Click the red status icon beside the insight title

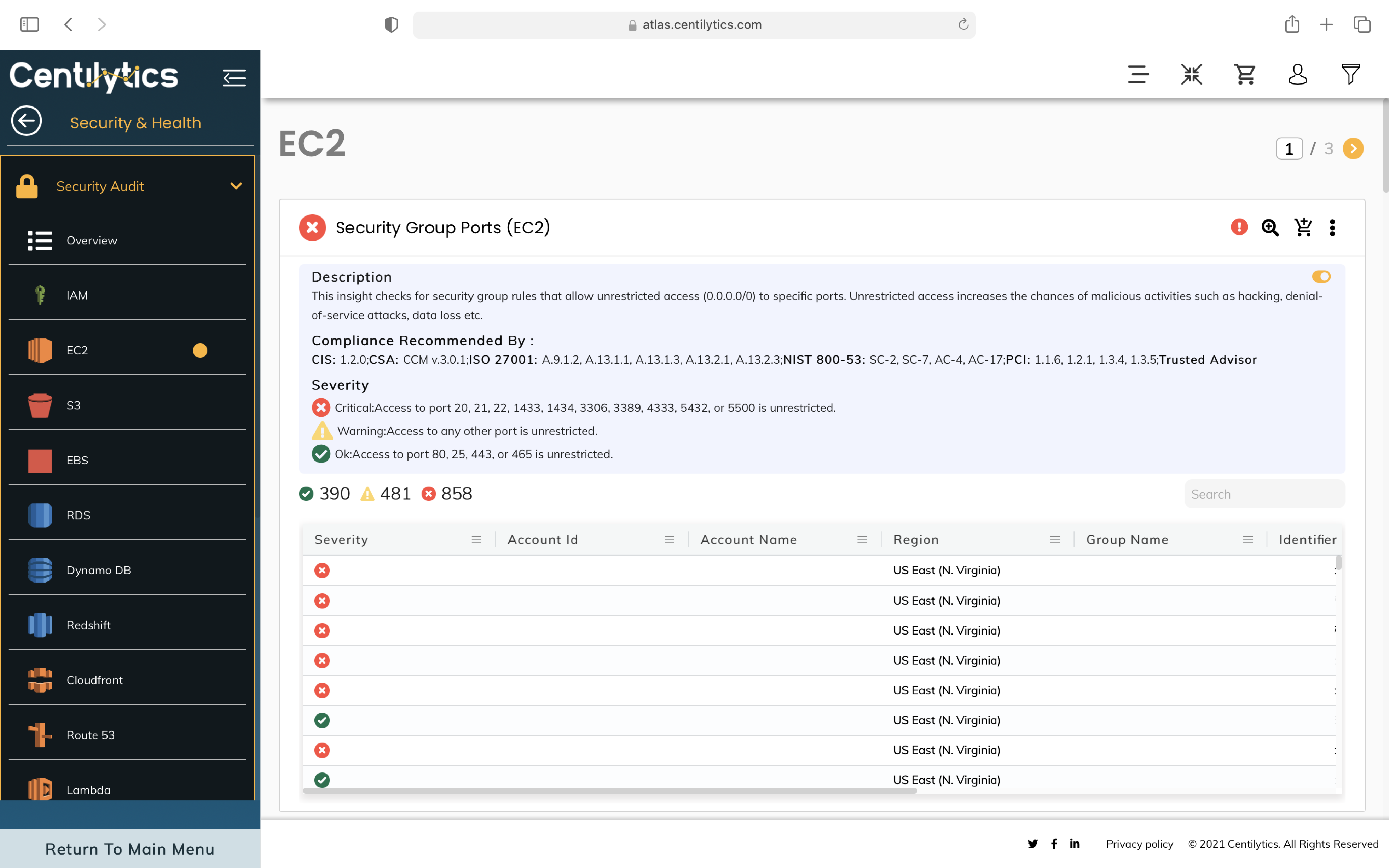(x=312, y=228)
